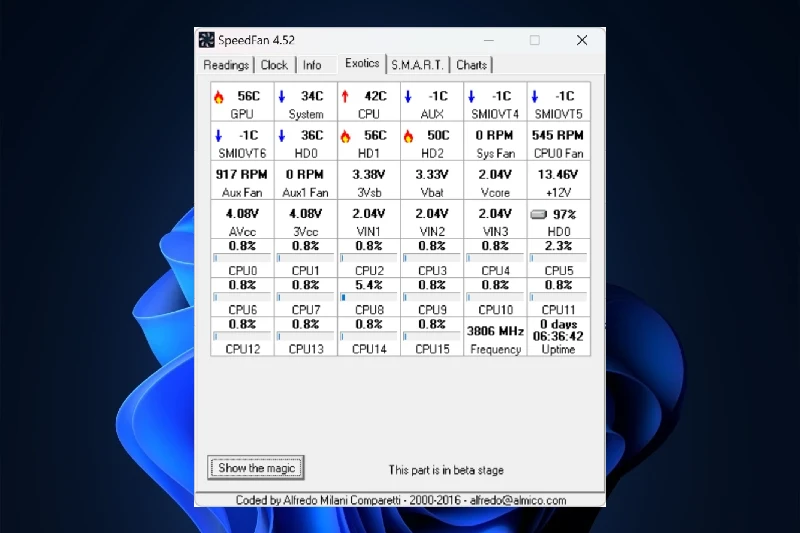
Task: Close the SpeedFan window
Action: (x=582, y=40)
